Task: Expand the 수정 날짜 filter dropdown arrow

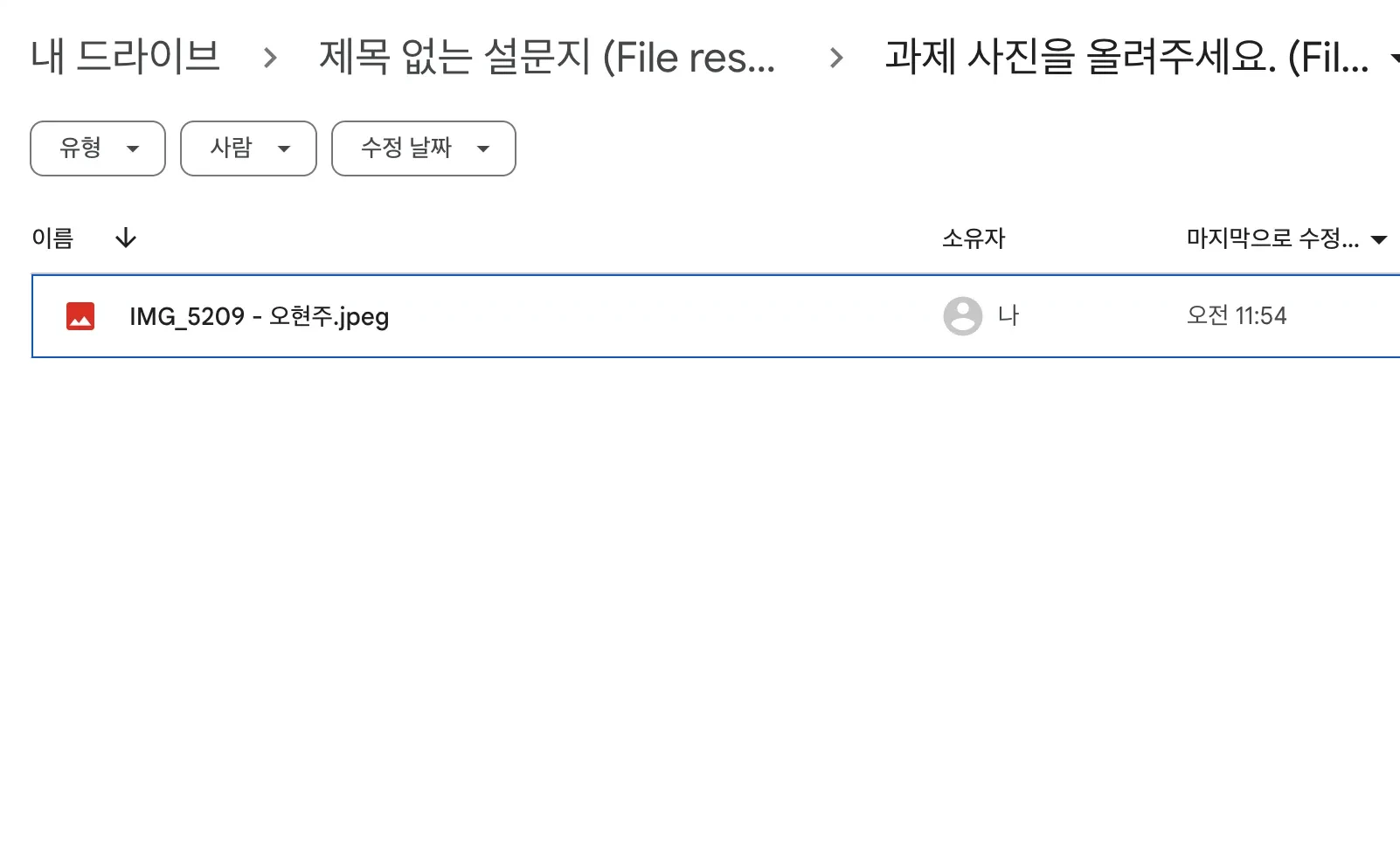Action: pyautogui.click(x=483, y=149)
